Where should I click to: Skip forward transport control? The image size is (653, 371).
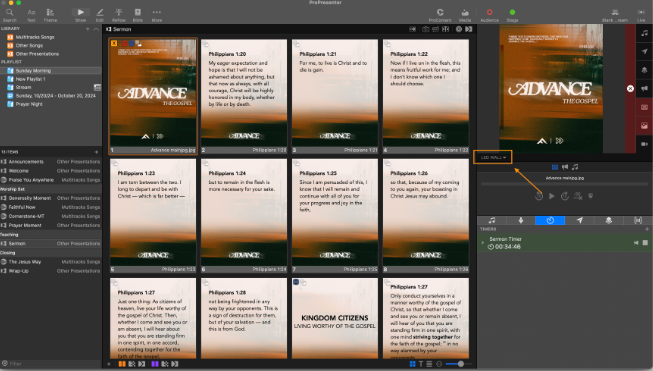[x=565, y=196]
